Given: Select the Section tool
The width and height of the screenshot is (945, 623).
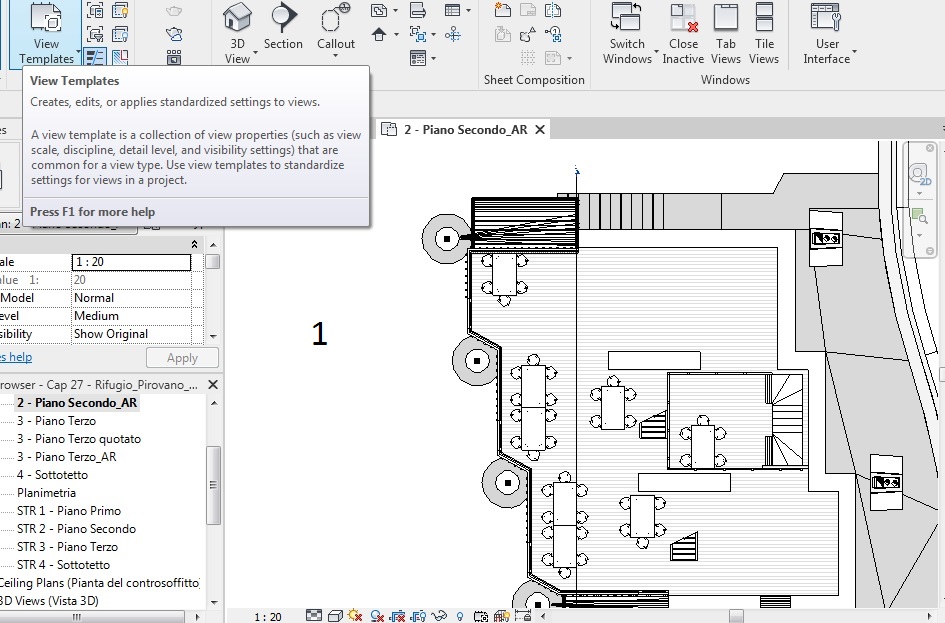Looking at the screenshot, I should 283,18.
